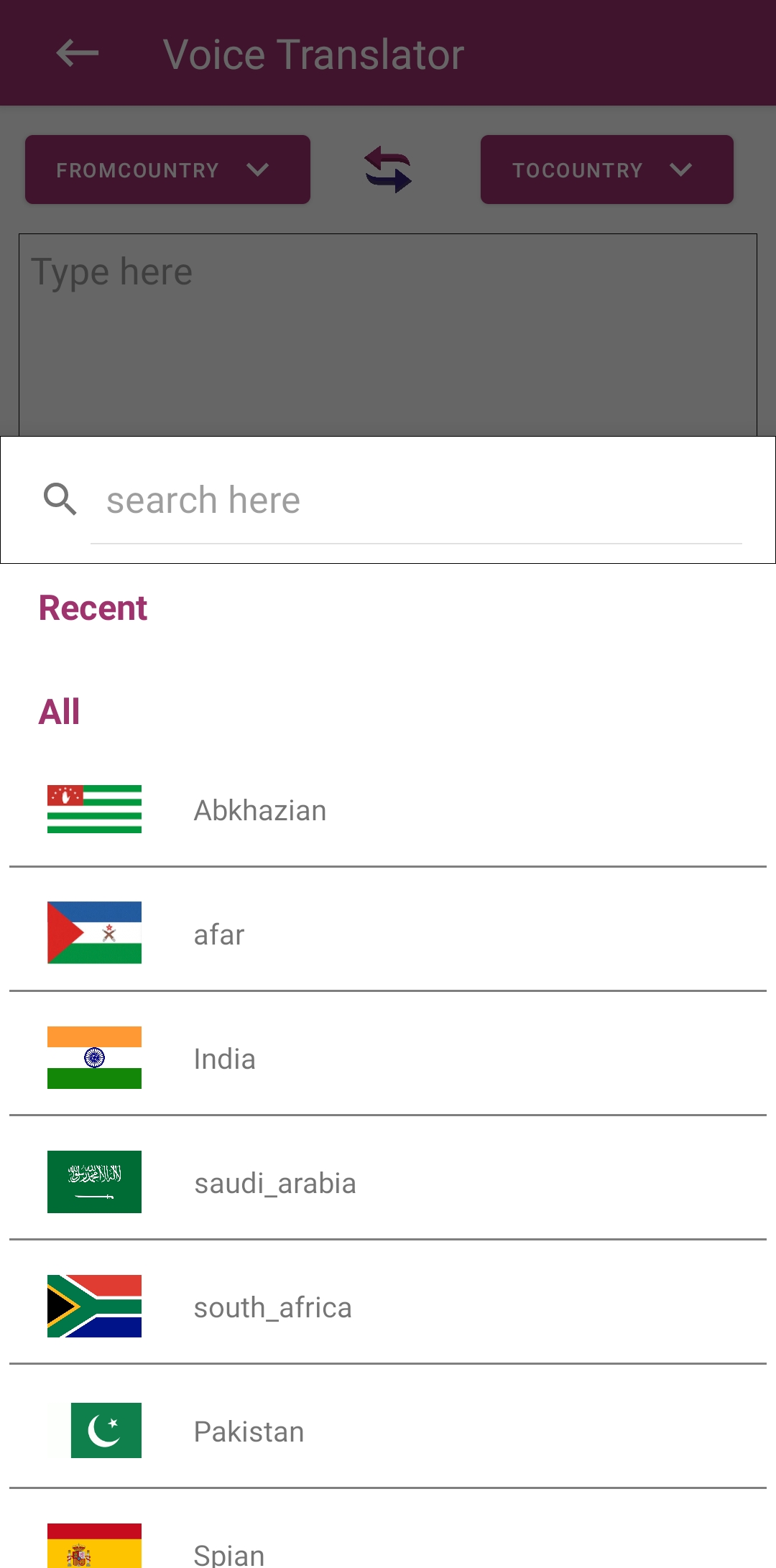Select saudi_arabia from the list
Image resolution: width=776 pixels, height=1568 pixels.
point(275,1184)
